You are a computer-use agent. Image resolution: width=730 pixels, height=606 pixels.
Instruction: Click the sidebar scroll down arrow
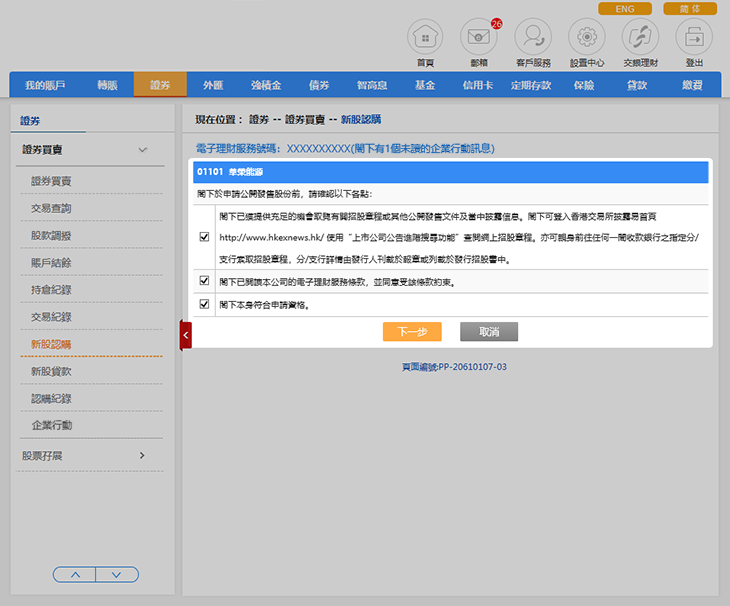coord(117,574)
